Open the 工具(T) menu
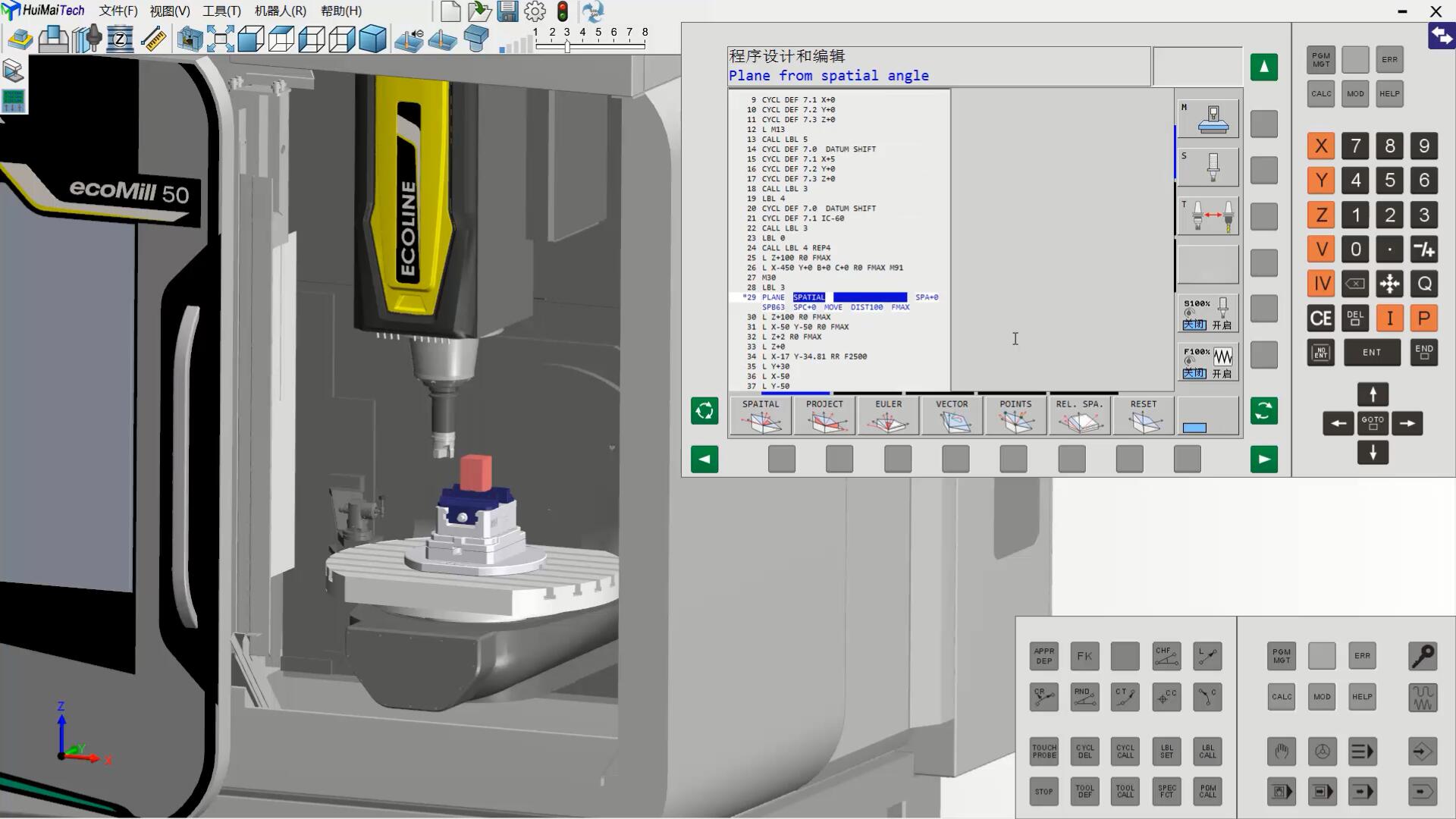1456x819 pixels. [221, 11]
